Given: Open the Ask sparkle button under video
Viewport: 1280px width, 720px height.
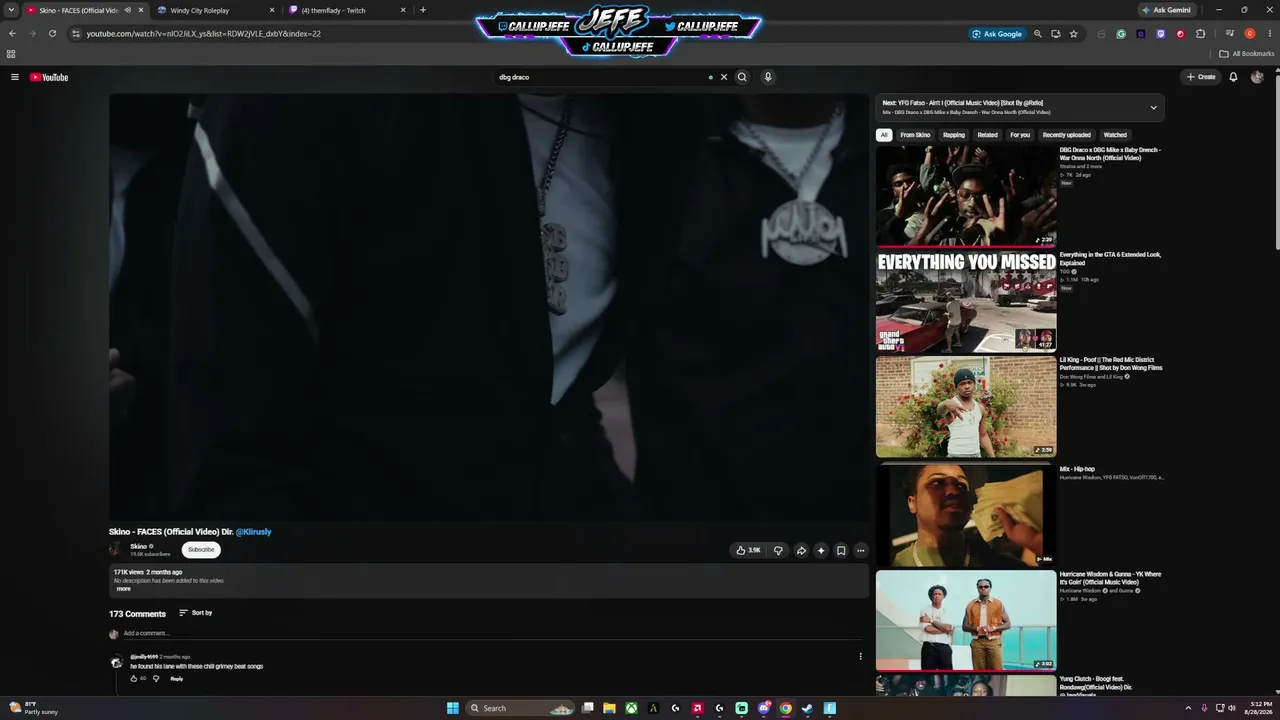Looking at the screenshot, I should [821, 550].
